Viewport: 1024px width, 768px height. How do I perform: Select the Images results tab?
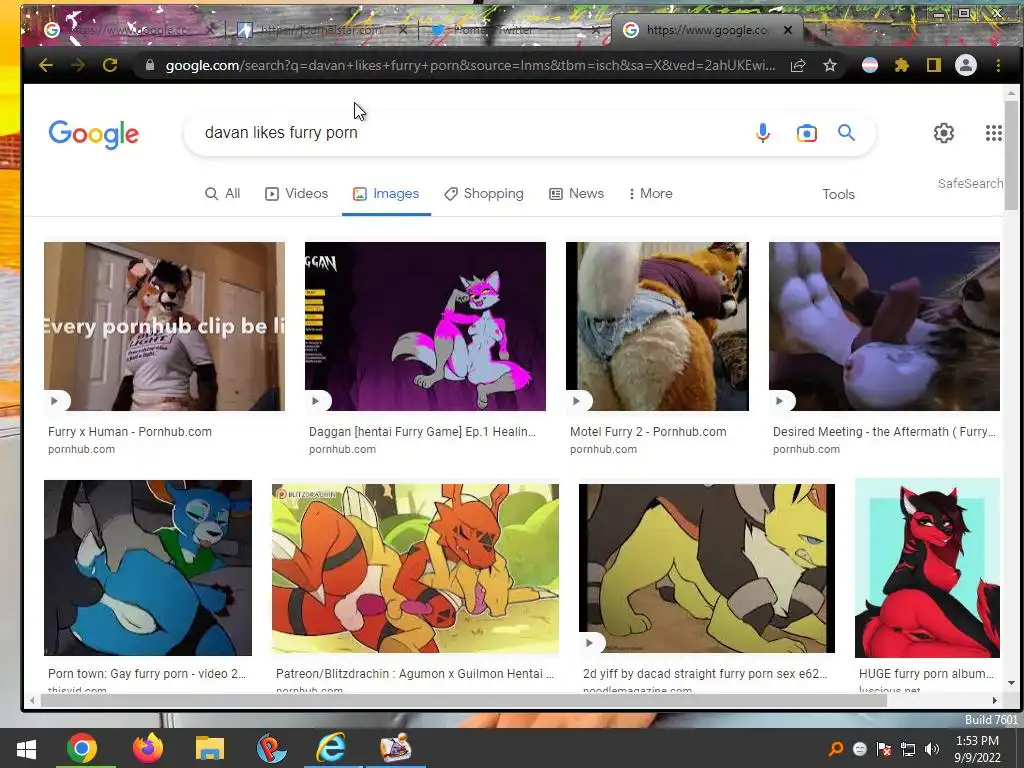pos(386,194)
